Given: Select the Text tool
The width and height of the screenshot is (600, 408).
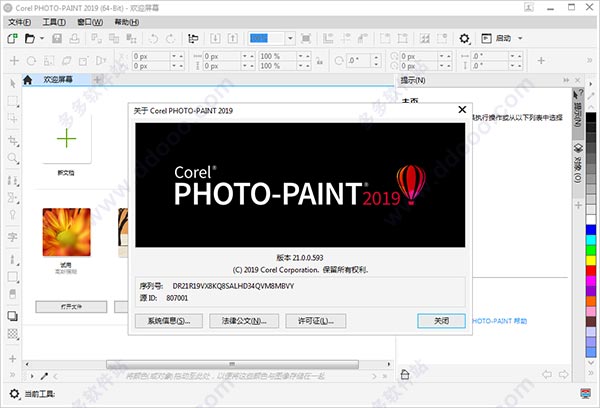Looking at the screenshot, I should pyautogui.click(x=13, y=237).
